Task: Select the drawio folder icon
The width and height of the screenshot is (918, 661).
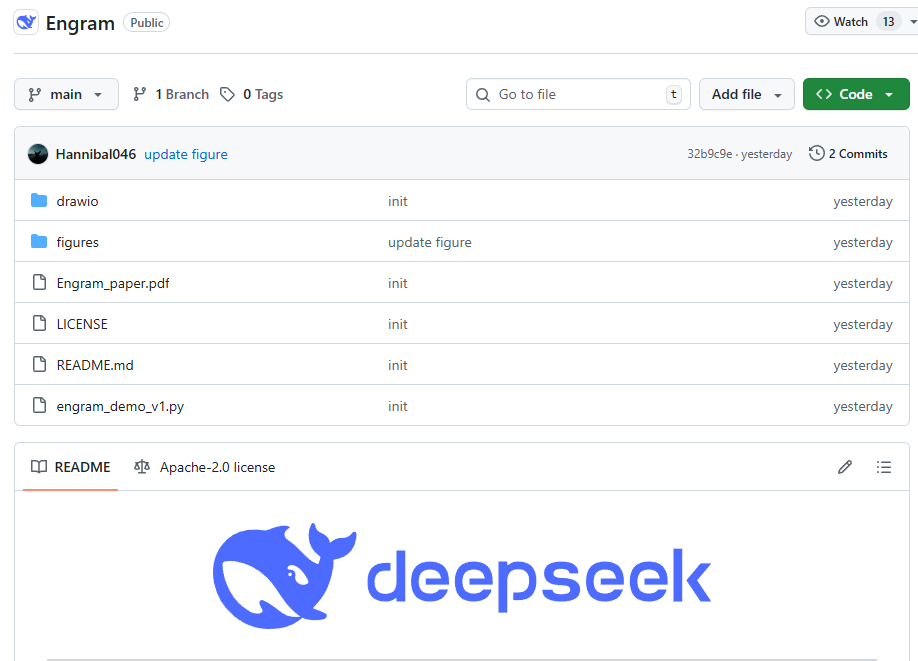Action: [39, 201]
